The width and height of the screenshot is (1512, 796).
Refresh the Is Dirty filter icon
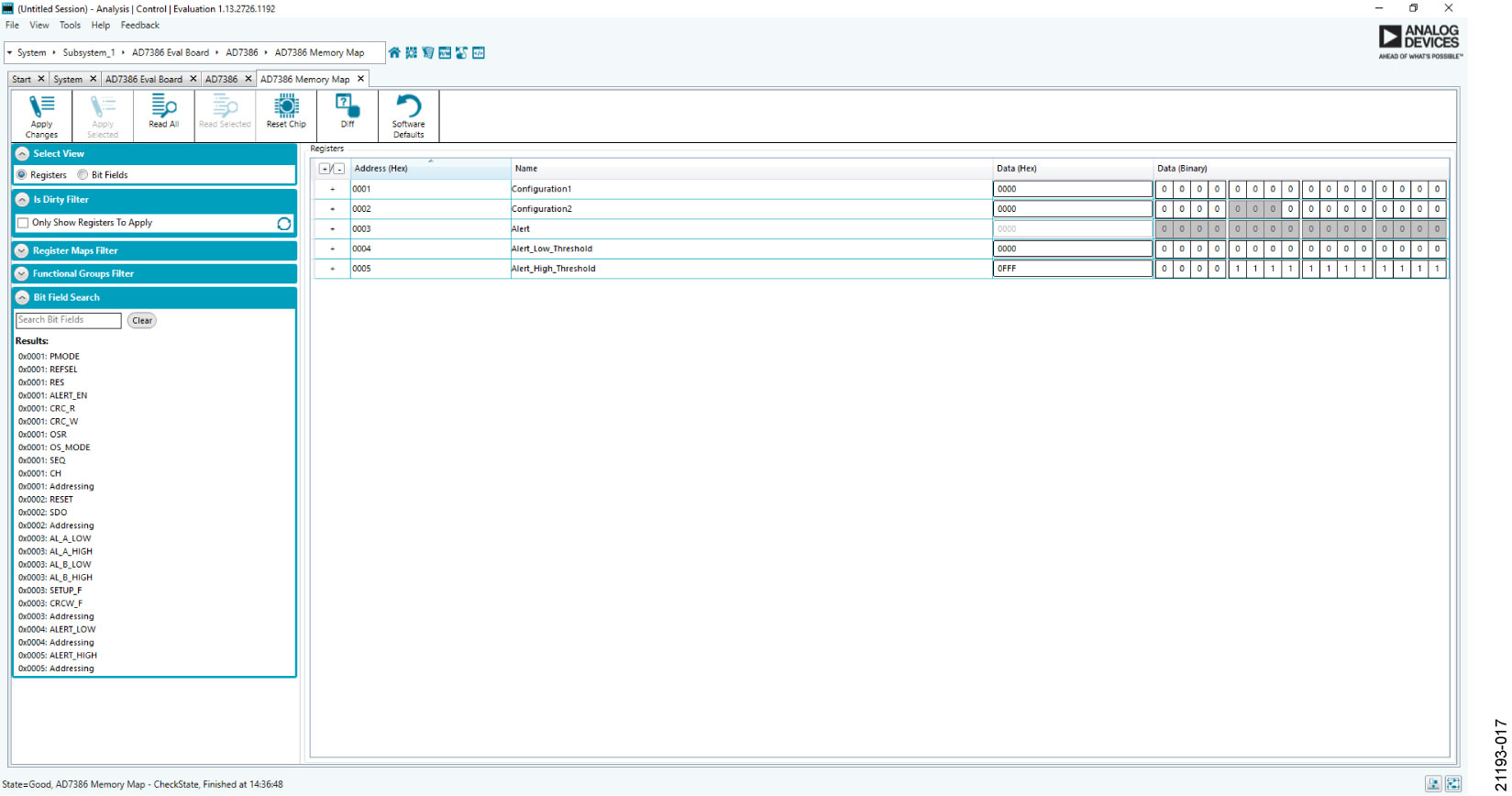[284, 224]
